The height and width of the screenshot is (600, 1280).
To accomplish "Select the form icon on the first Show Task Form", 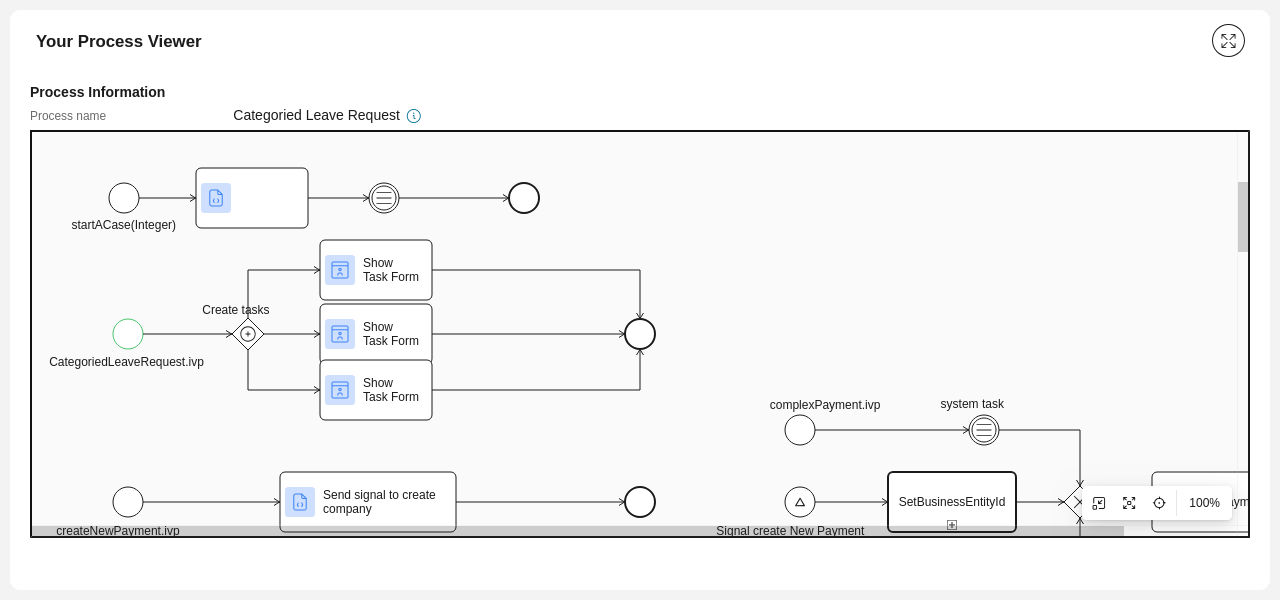I will click(x=340, y=270).
